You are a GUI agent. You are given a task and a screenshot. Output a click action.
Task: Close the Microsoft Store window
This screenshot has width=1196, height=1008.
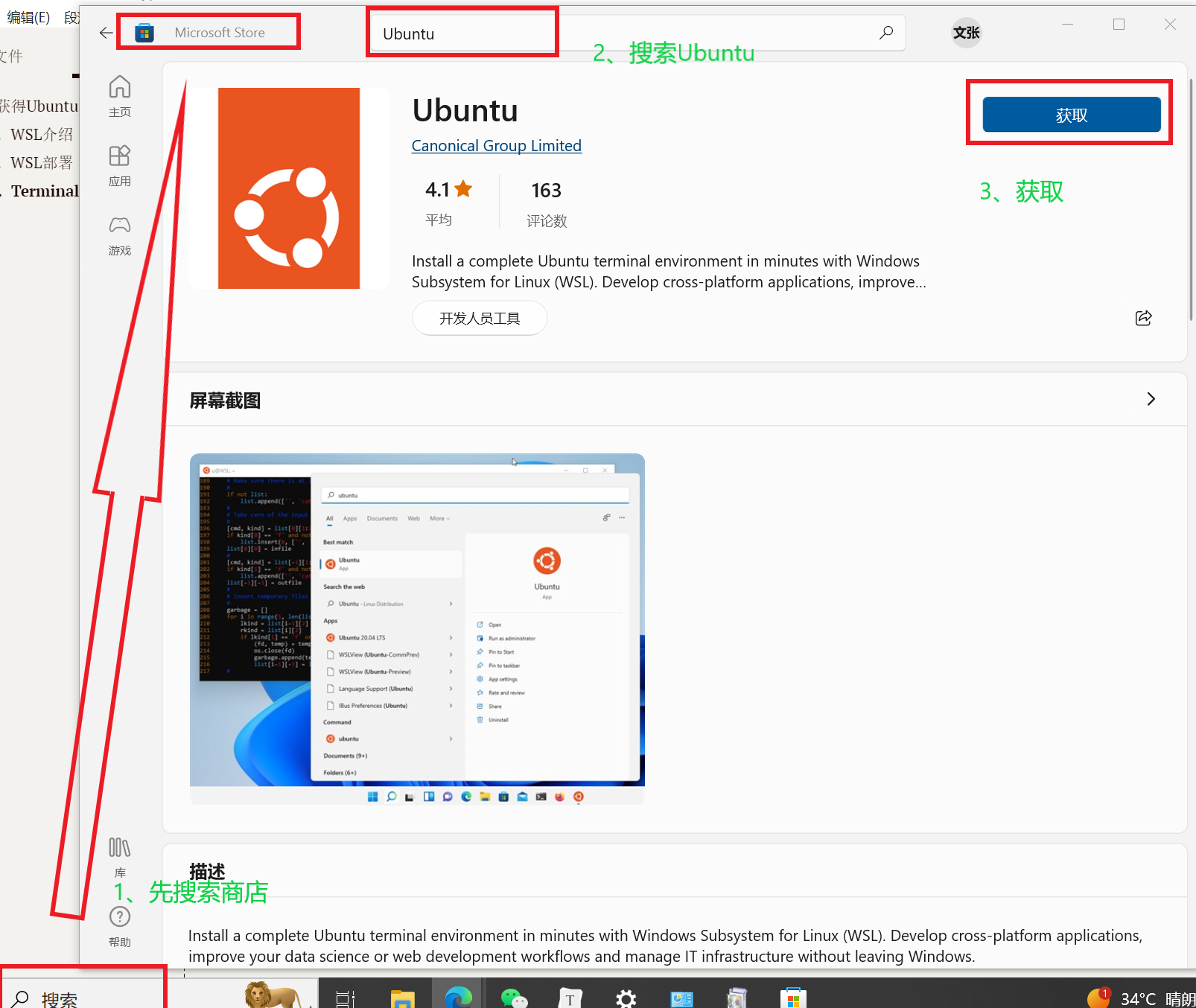[1170, 25]
